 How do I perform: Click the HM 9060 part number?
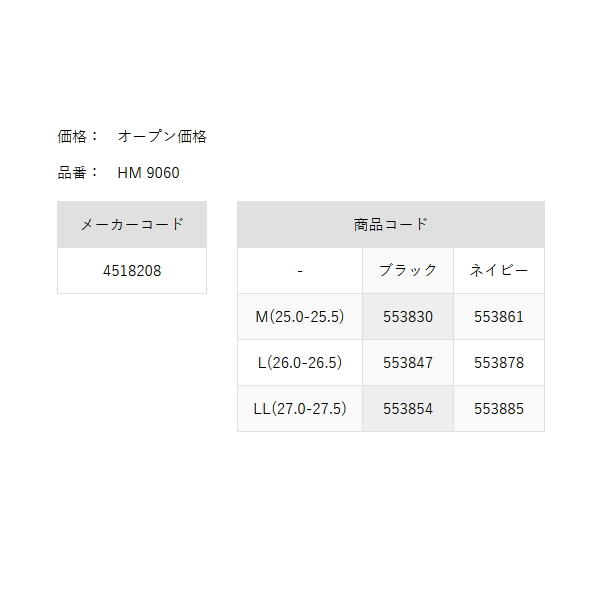click(x=148, y=173)
